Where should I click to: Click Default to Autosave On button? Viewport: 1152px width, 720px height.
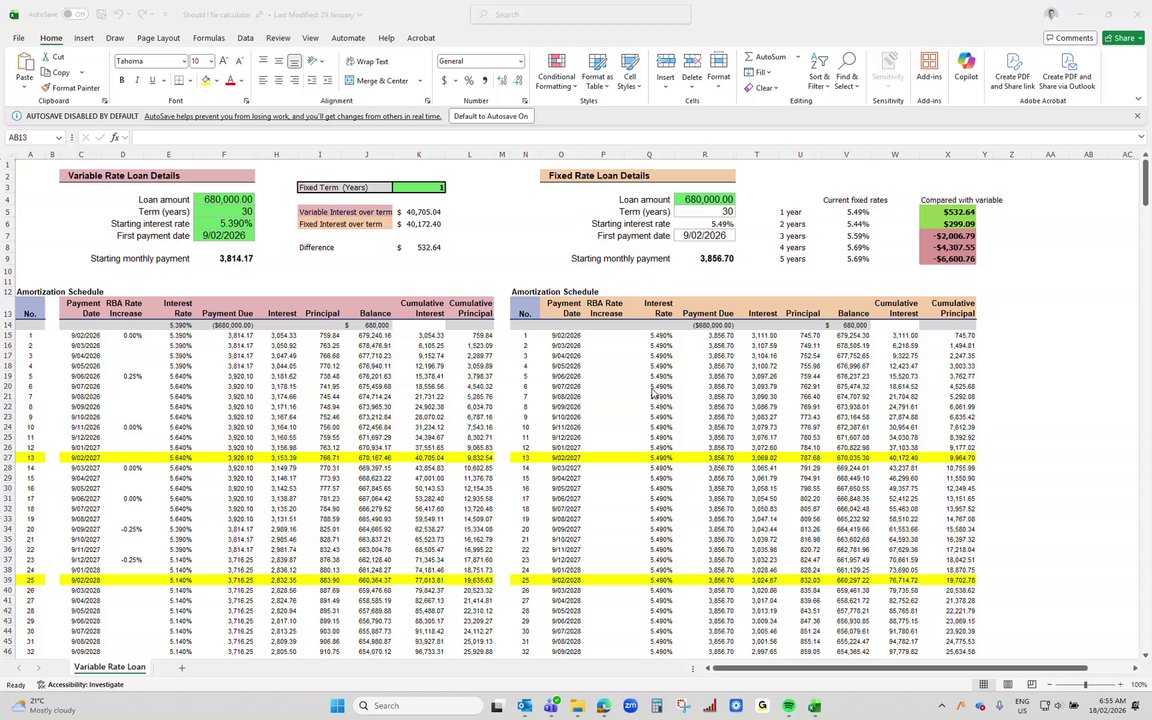pos(491,116)
